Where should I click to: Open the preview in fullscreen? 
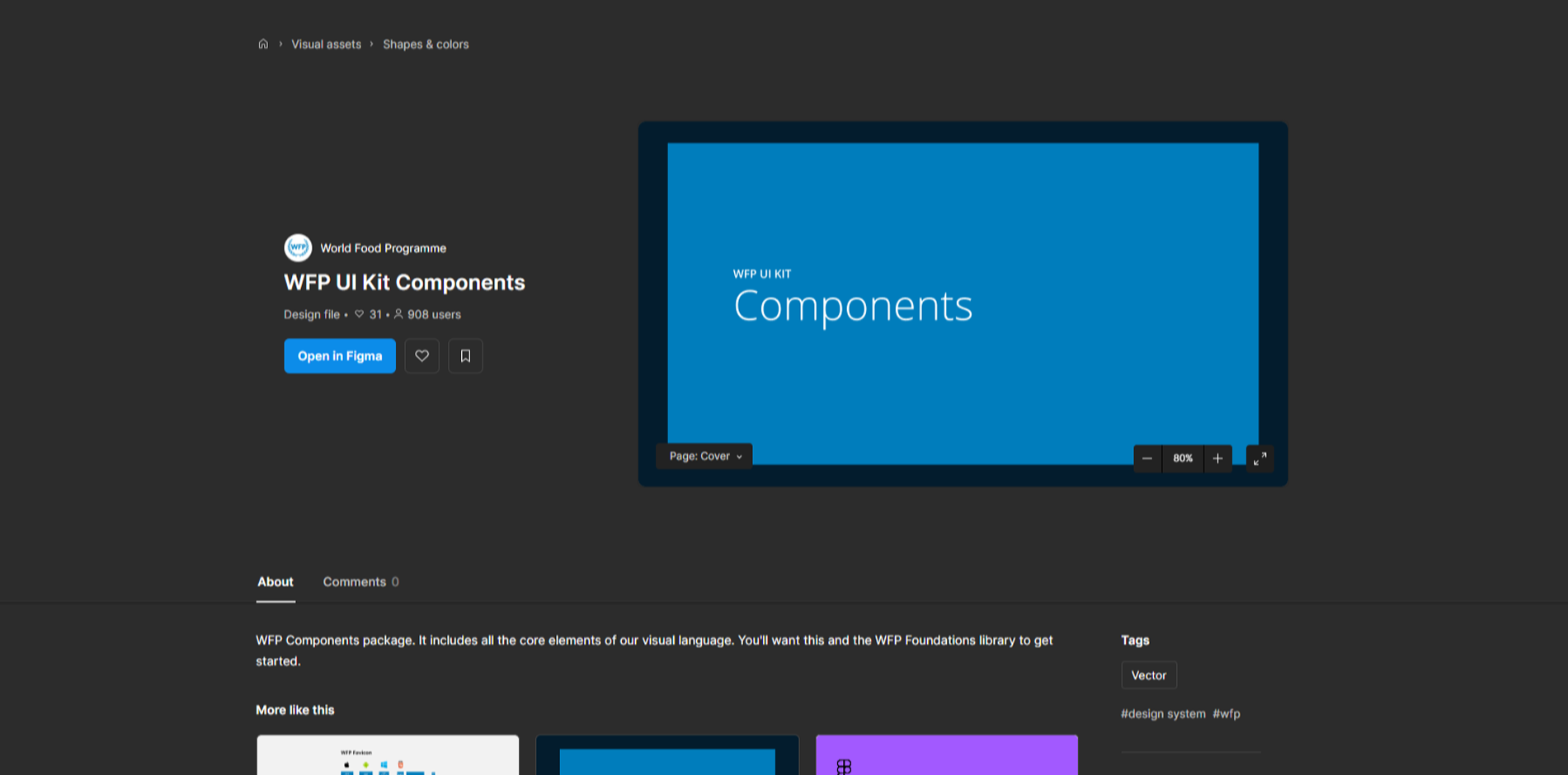click(1260, 458)
